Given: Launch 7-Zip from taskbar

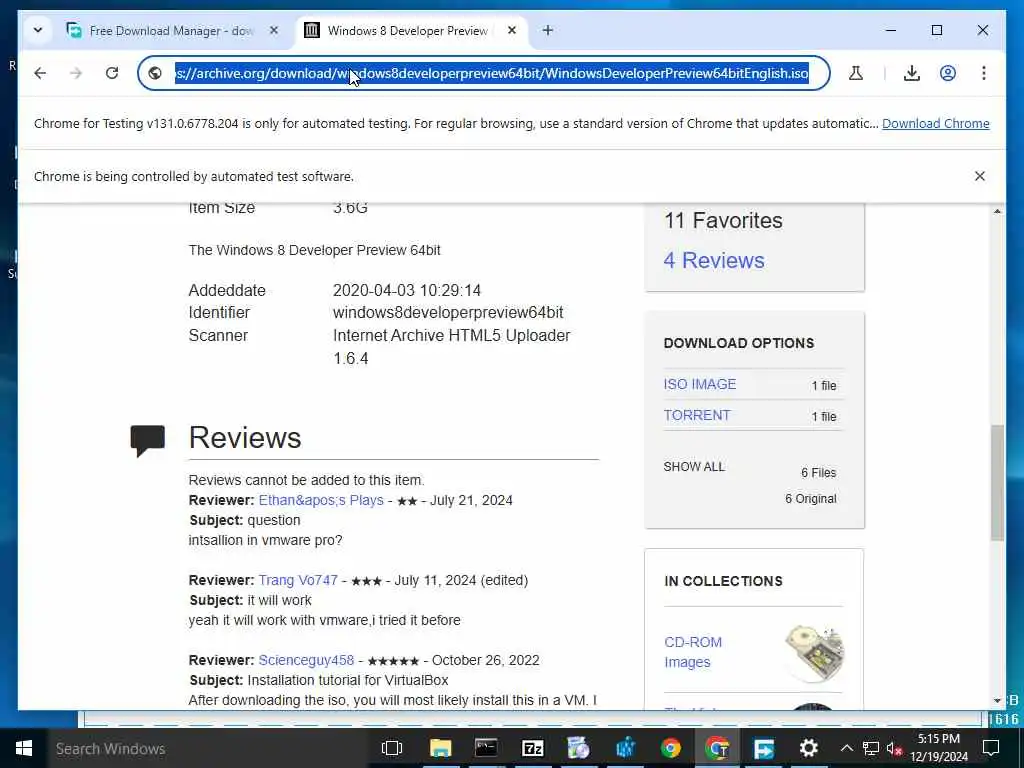Looking at the screenshot, I should click(x=532, y=748).
